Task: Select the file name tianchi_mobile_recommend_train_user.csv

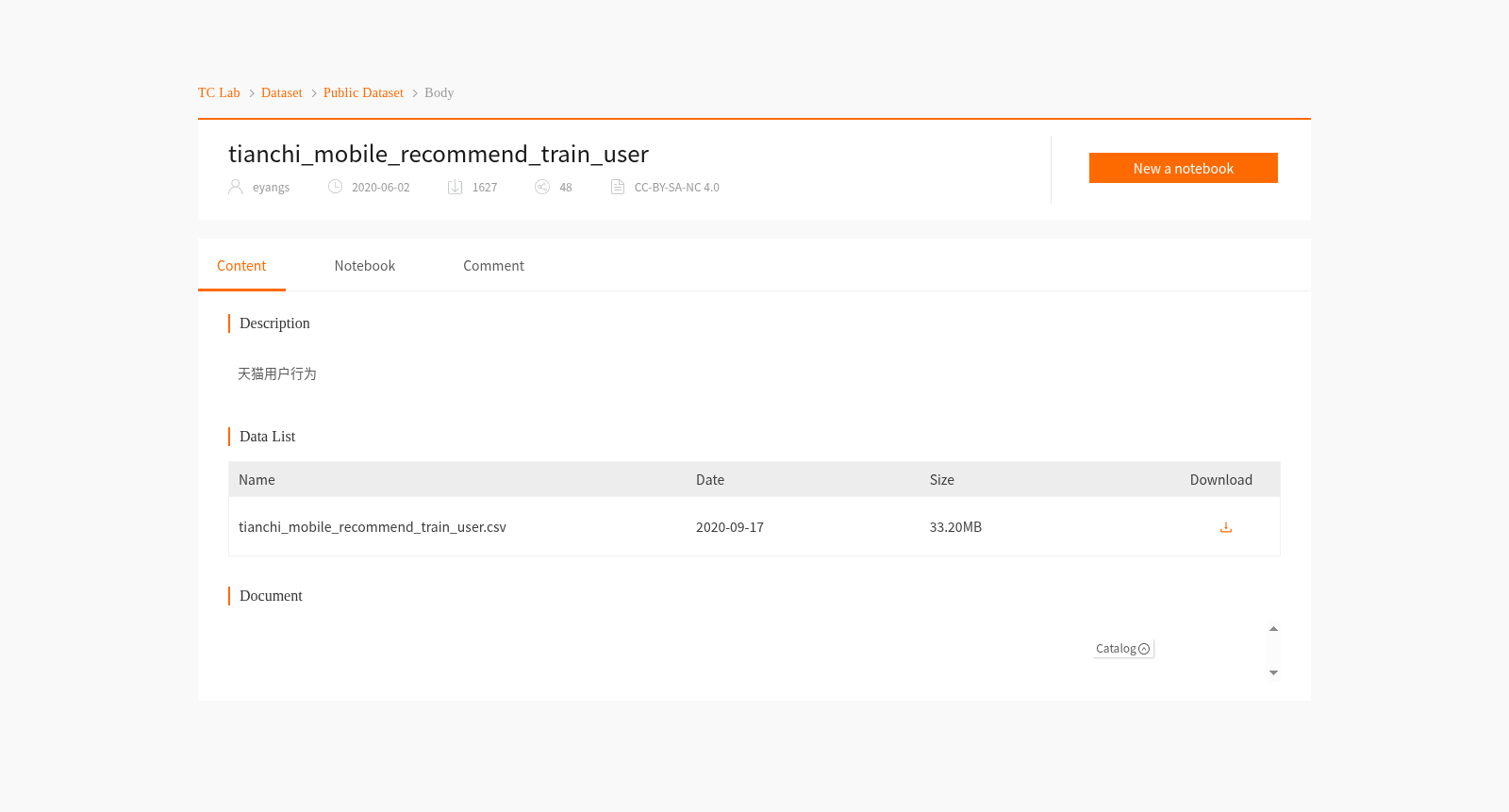Action: [373, 527]
